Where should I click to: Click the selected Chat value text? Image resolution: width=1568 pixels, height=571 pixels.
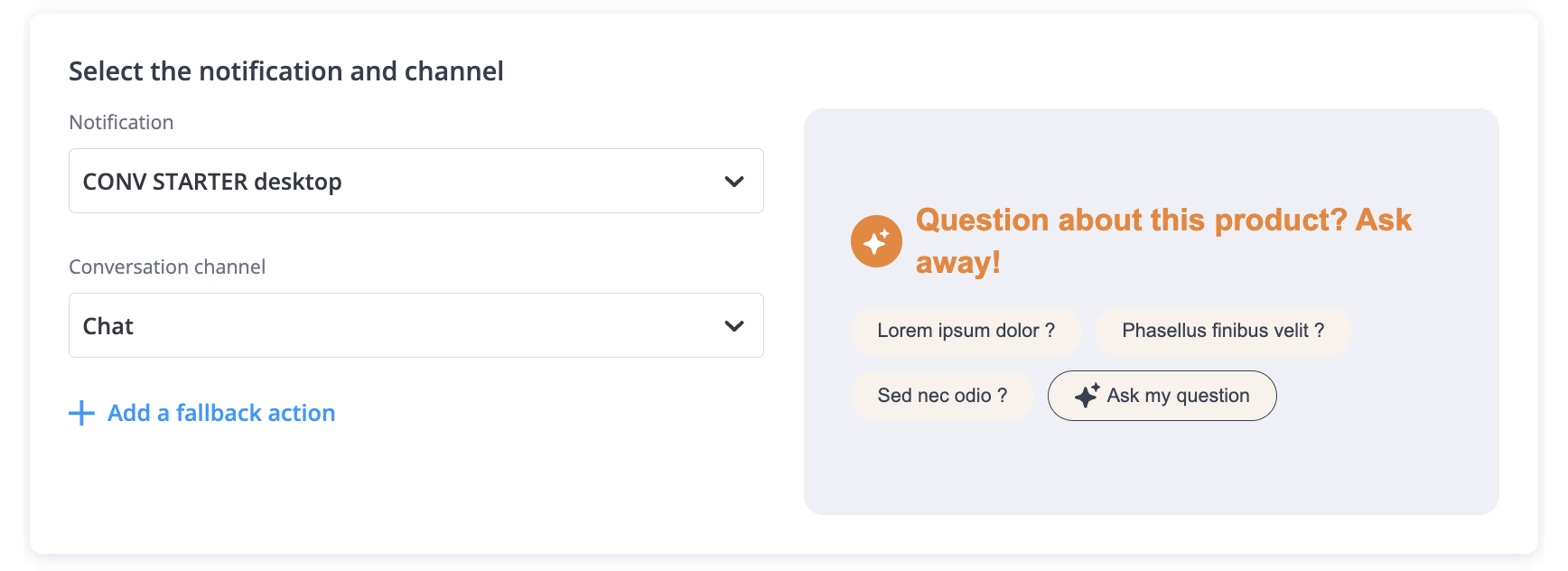[x=108, y=326]
